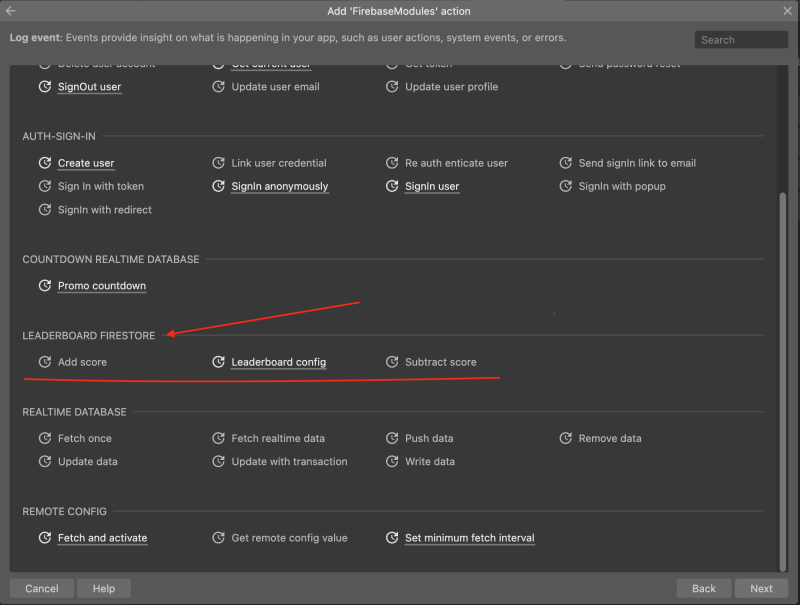Pick the Push data action
The image size is (800, 605).
429,438
